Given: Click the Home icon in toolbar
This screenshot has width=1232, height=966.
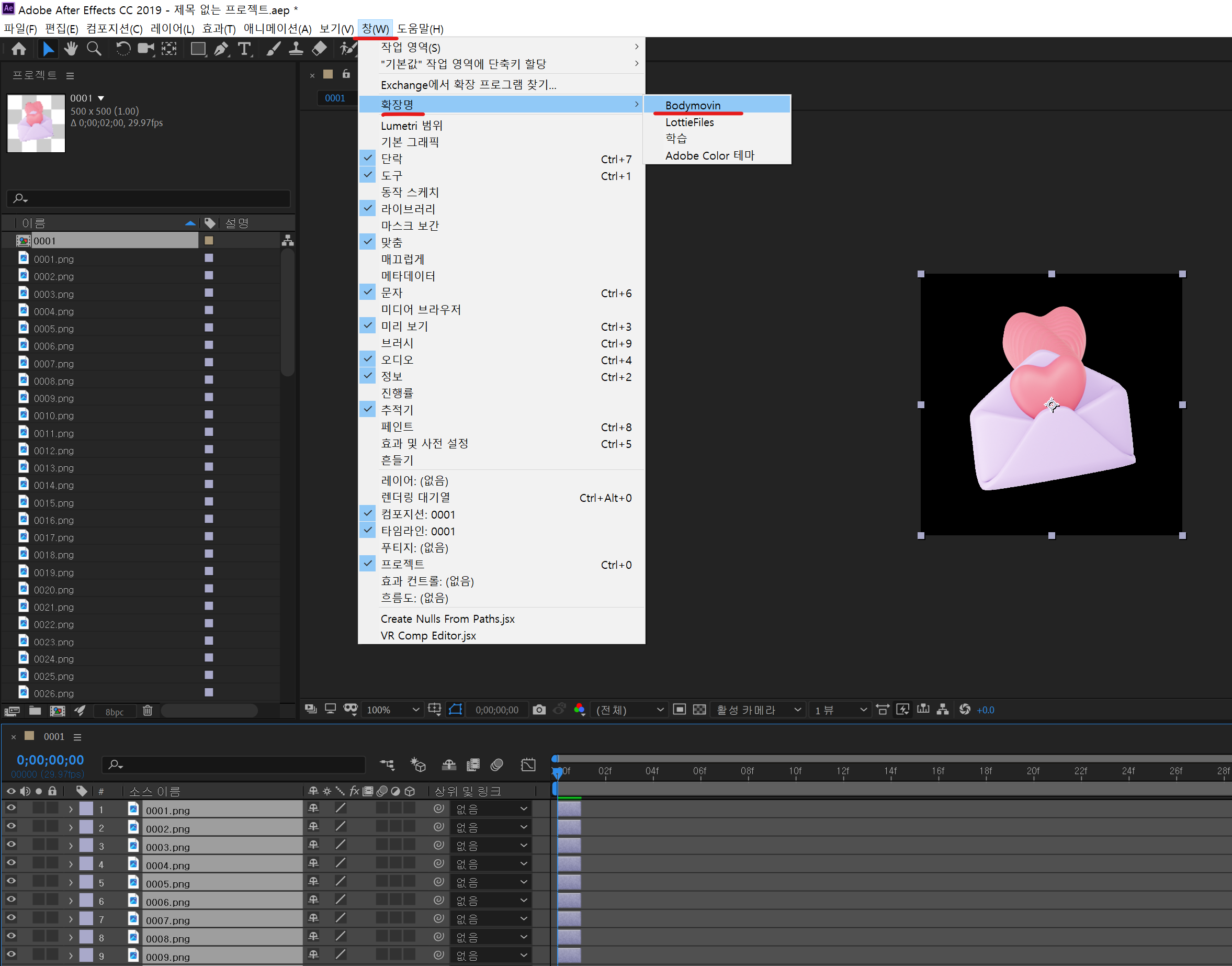Looking at the screenshot, I should (19, 49).
